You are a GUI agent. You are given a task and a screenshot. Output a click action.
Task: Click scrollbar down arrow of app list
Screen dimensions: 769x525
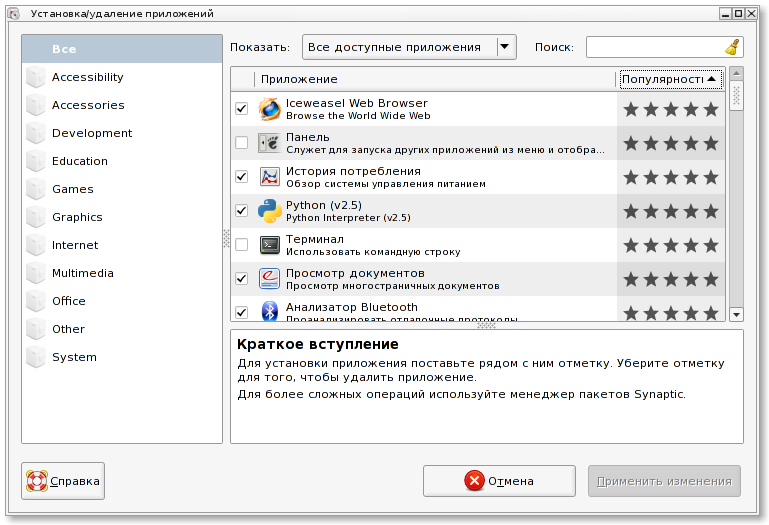tap(736, 315)
